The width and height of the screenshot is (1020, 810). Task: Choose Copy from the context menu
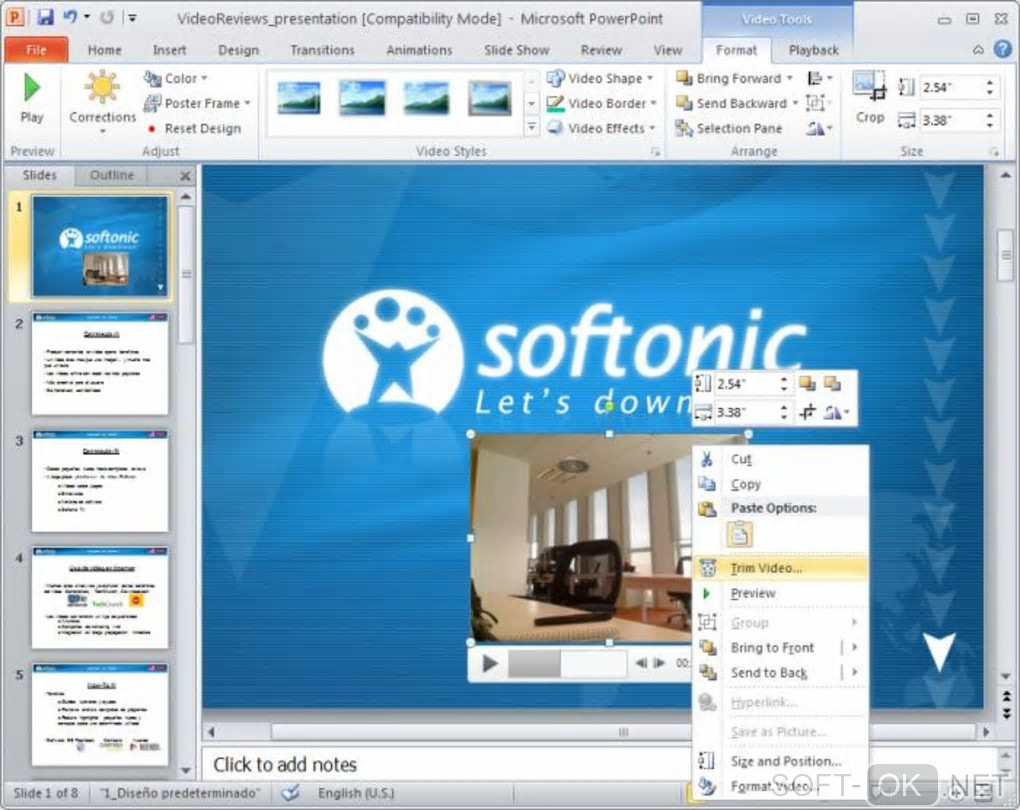tap(781, 484)
